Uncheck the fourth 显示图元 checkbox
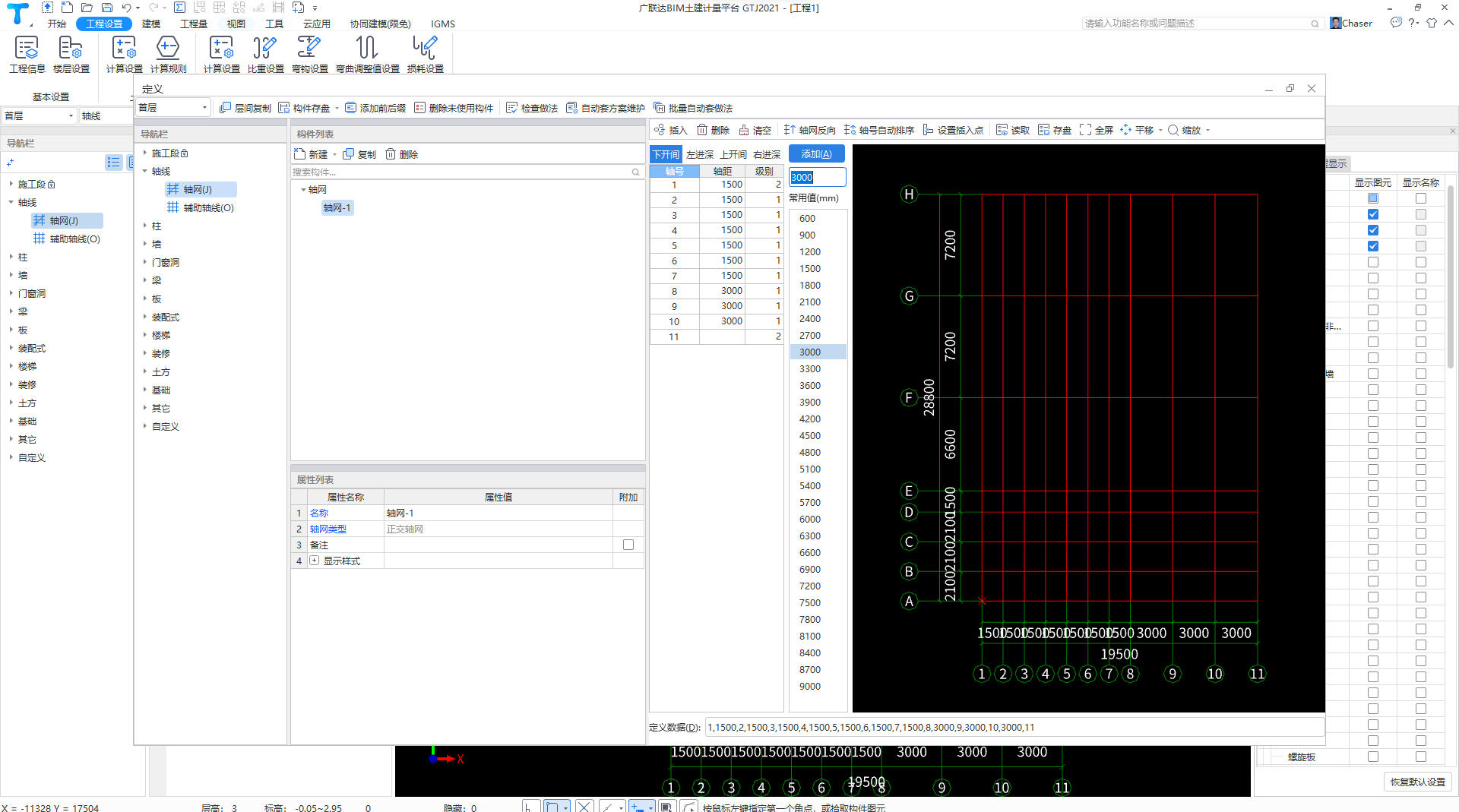 pyautogui.click(x=1373, y=246)
